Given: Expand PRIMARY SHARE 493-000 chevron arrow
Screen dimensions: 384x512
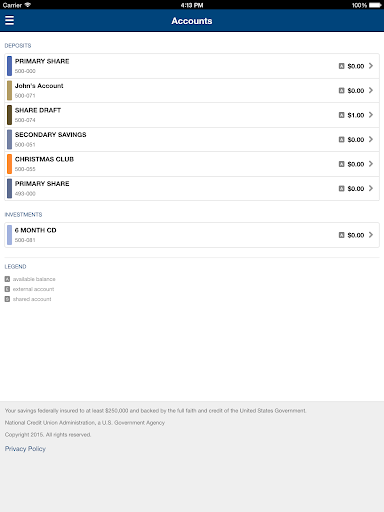Looking at the screenshot, I should coord(371,188).
